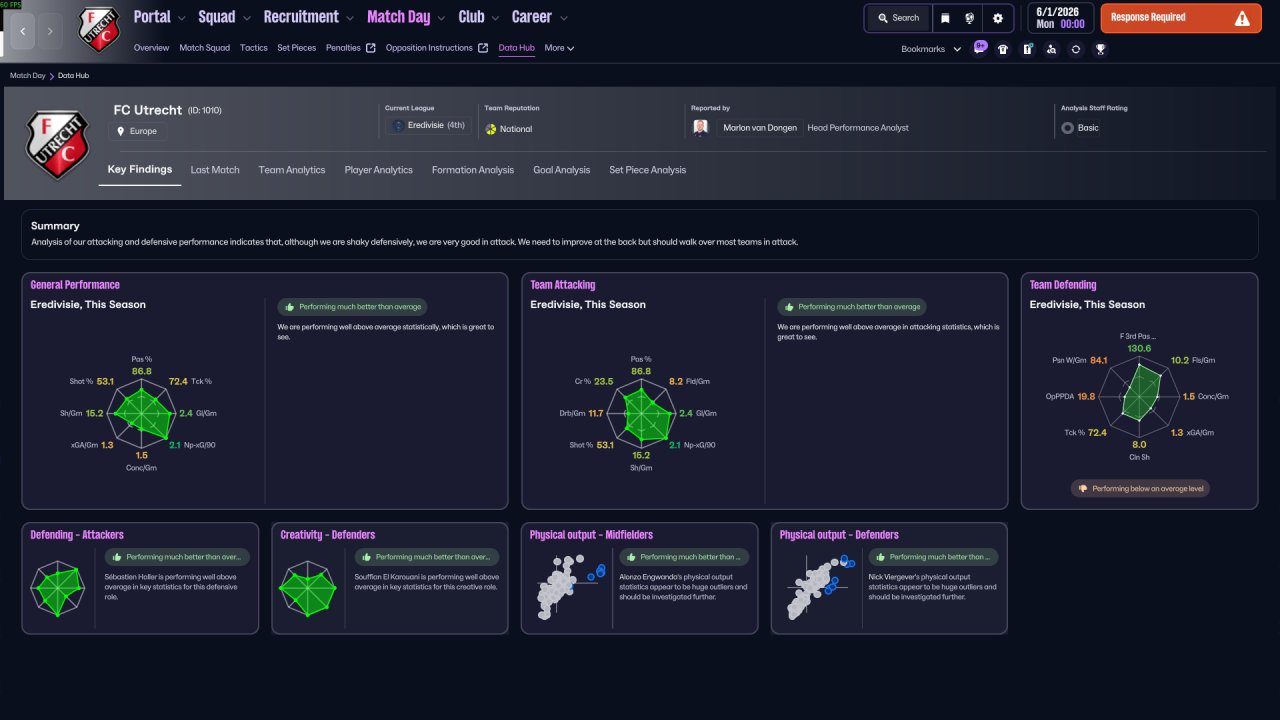Click the pop-out icon next to Penalties
1280x720 pixels.
tap(371, 48)
